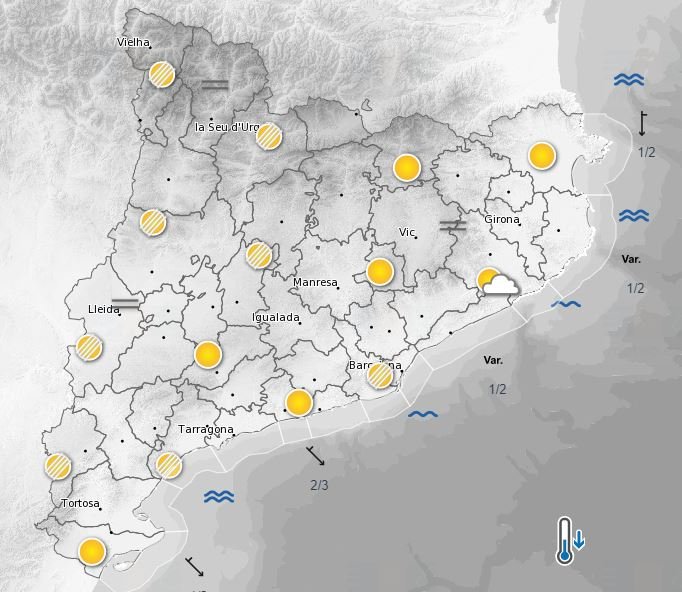Image resolution: width=682 pixels, height=592 pixels.
Task: Click the triple-wave sea icon east of Girona
Action: (x=634, y=216)
